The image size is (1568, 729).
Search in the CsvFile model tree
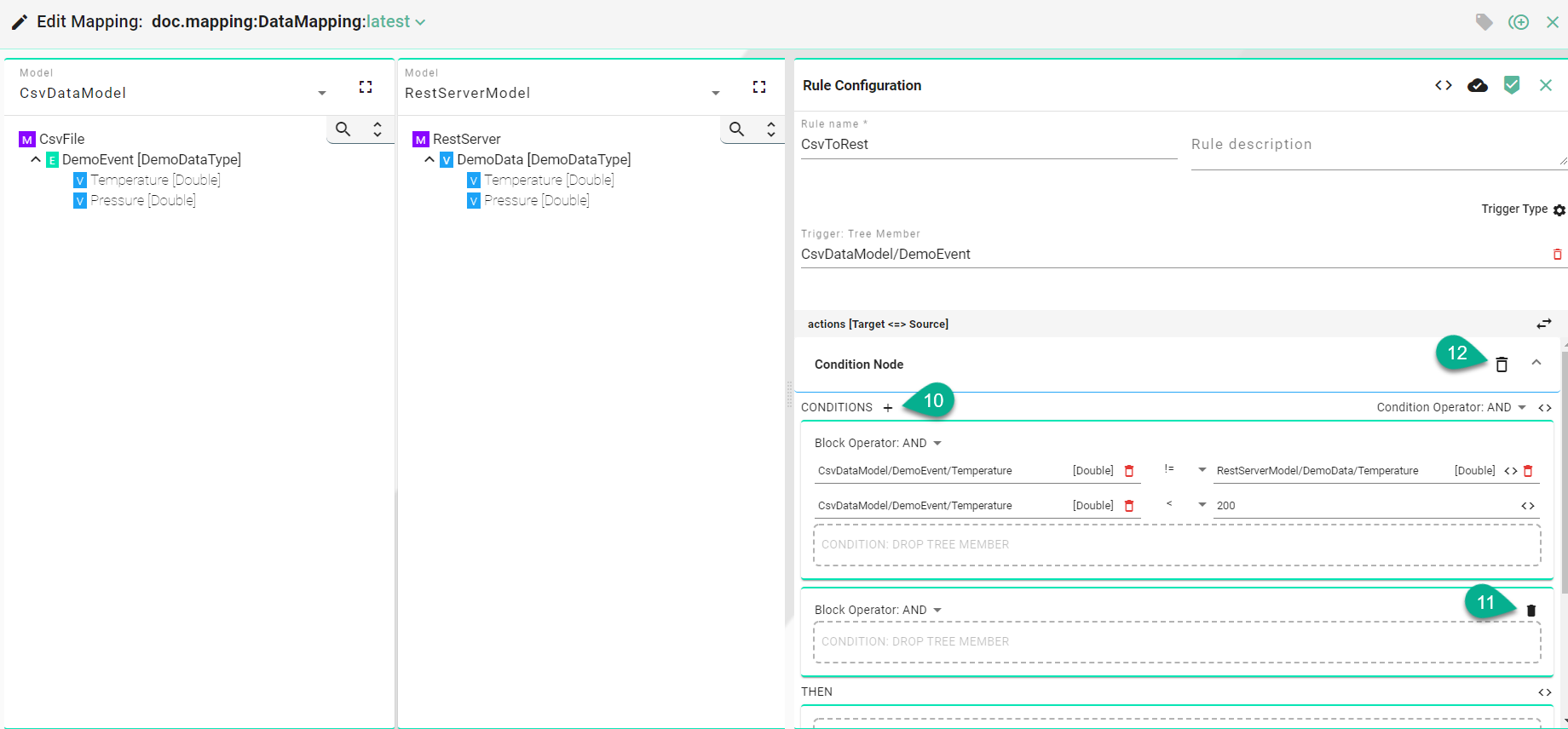343,129
